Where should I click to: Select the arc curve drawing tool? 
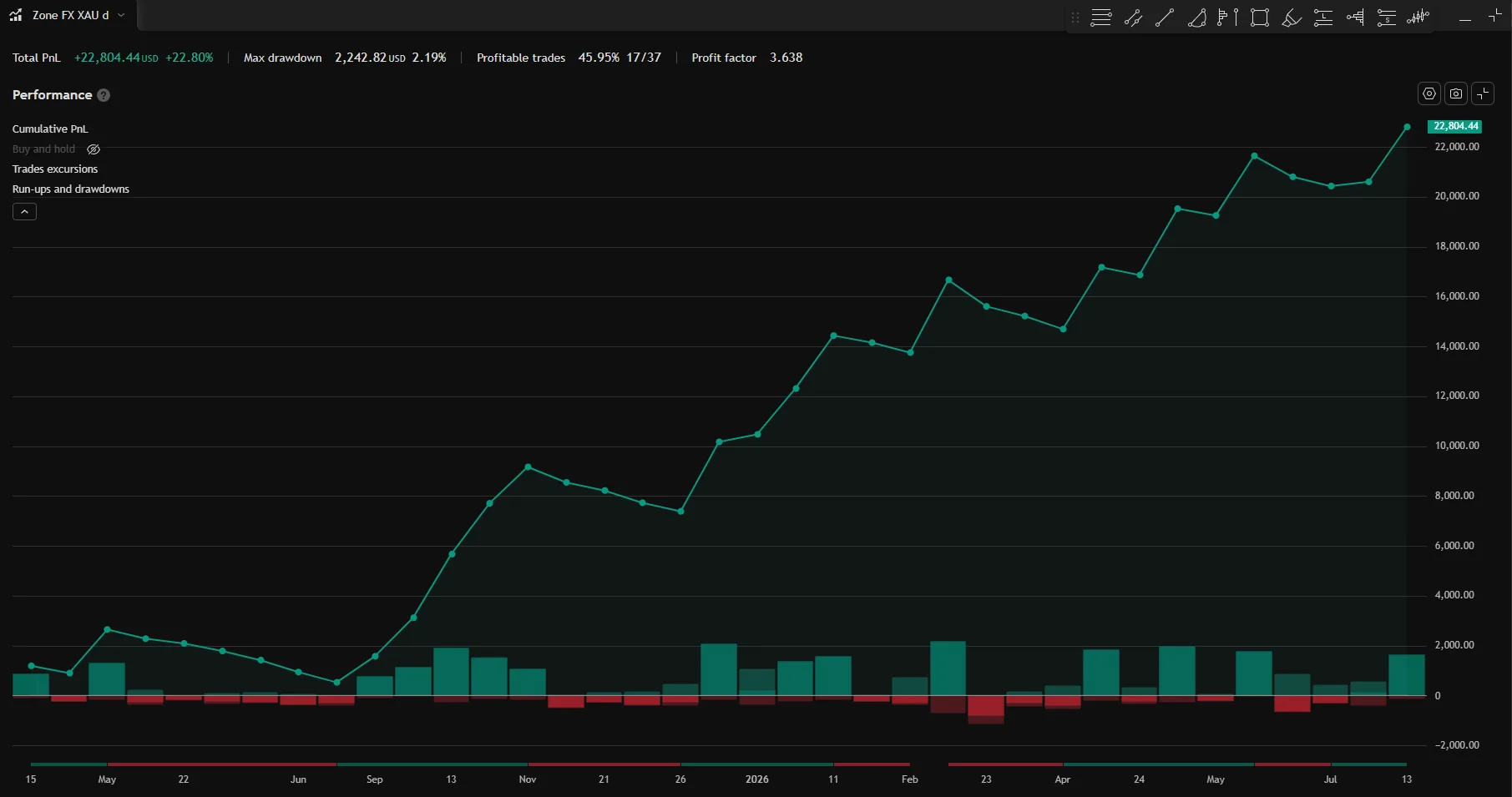pos(1196,18)
